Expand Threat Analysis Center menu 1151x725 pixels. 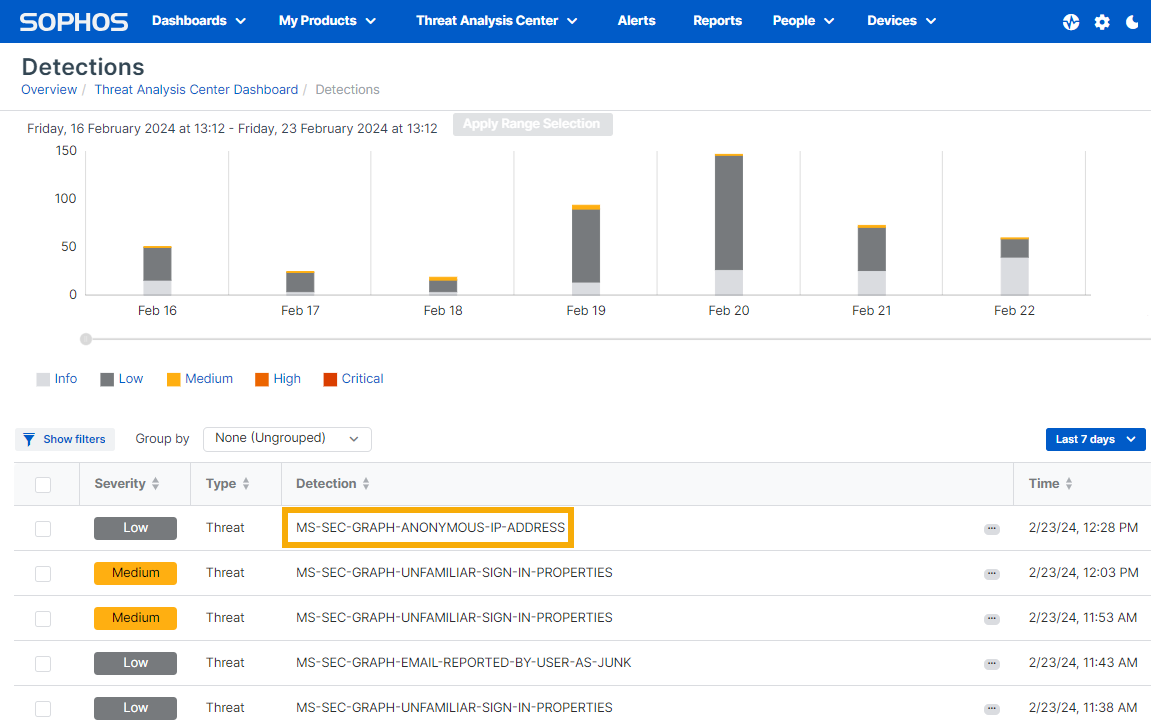tap(497, 21)
